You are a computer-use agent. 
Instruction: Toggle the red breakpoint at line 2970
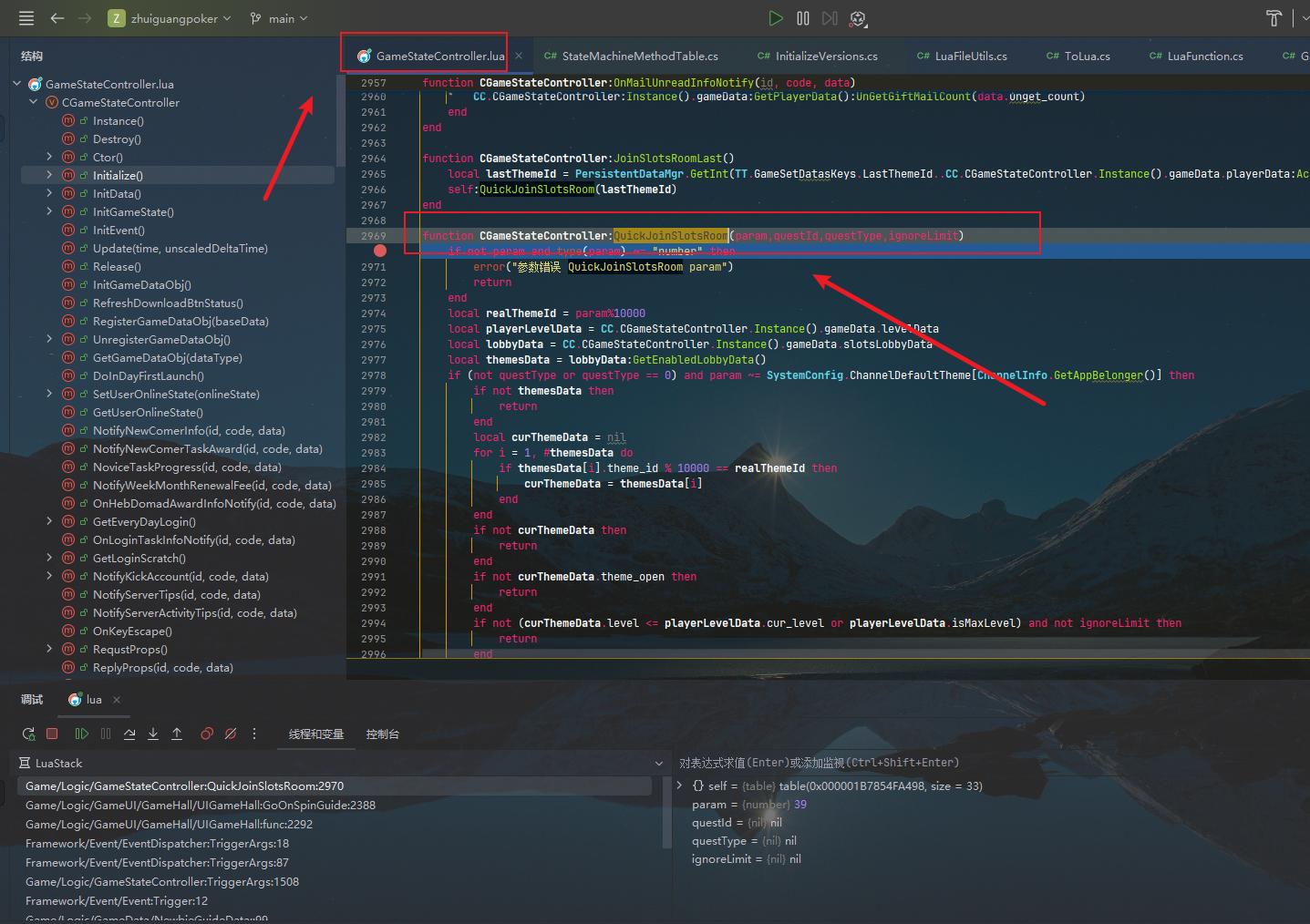pyautogui.click(x=380, y=251)
